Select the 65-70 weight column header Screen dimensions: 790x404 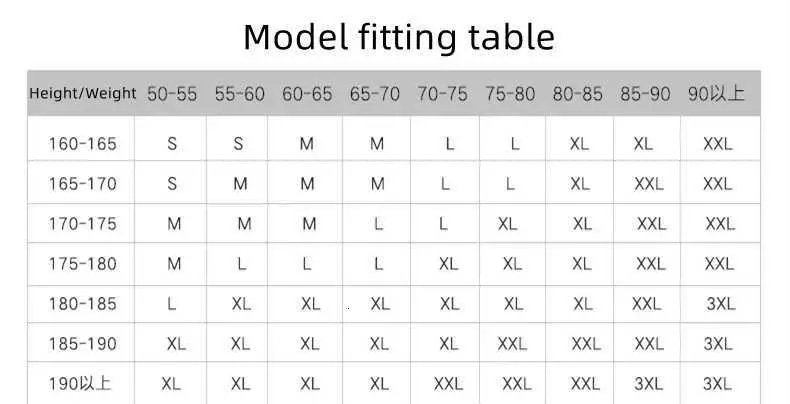(x=375, y=94)
